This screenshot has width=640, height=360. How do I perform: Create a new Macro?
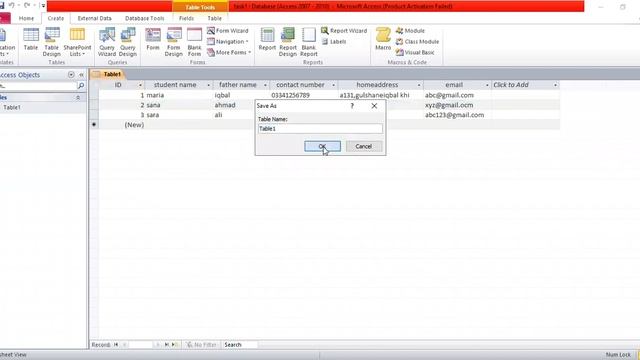[x=383, y=40]
